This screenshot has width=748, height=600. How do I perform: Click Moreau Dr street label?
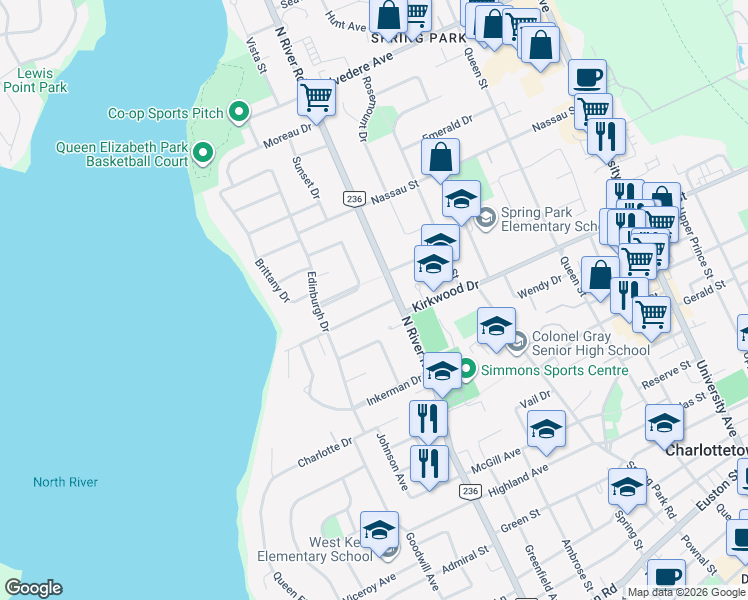pos(287,136)
